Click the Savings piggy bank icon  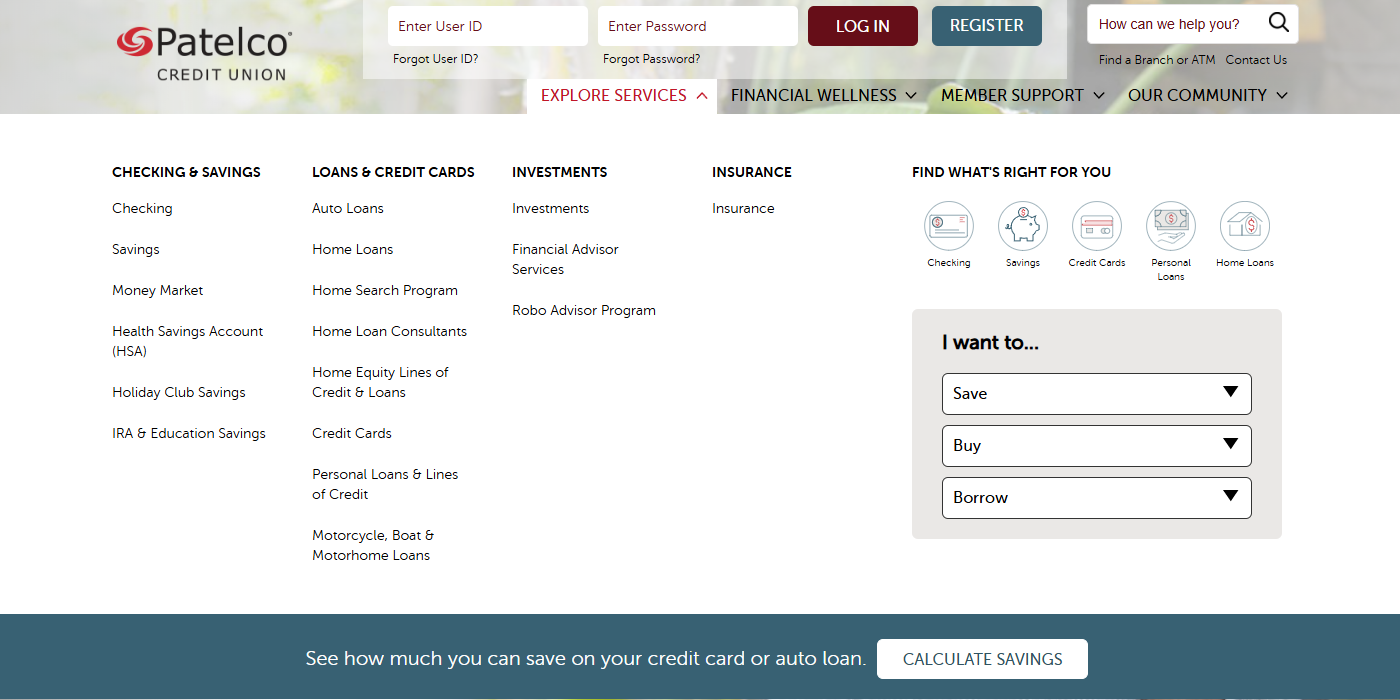1022,226
